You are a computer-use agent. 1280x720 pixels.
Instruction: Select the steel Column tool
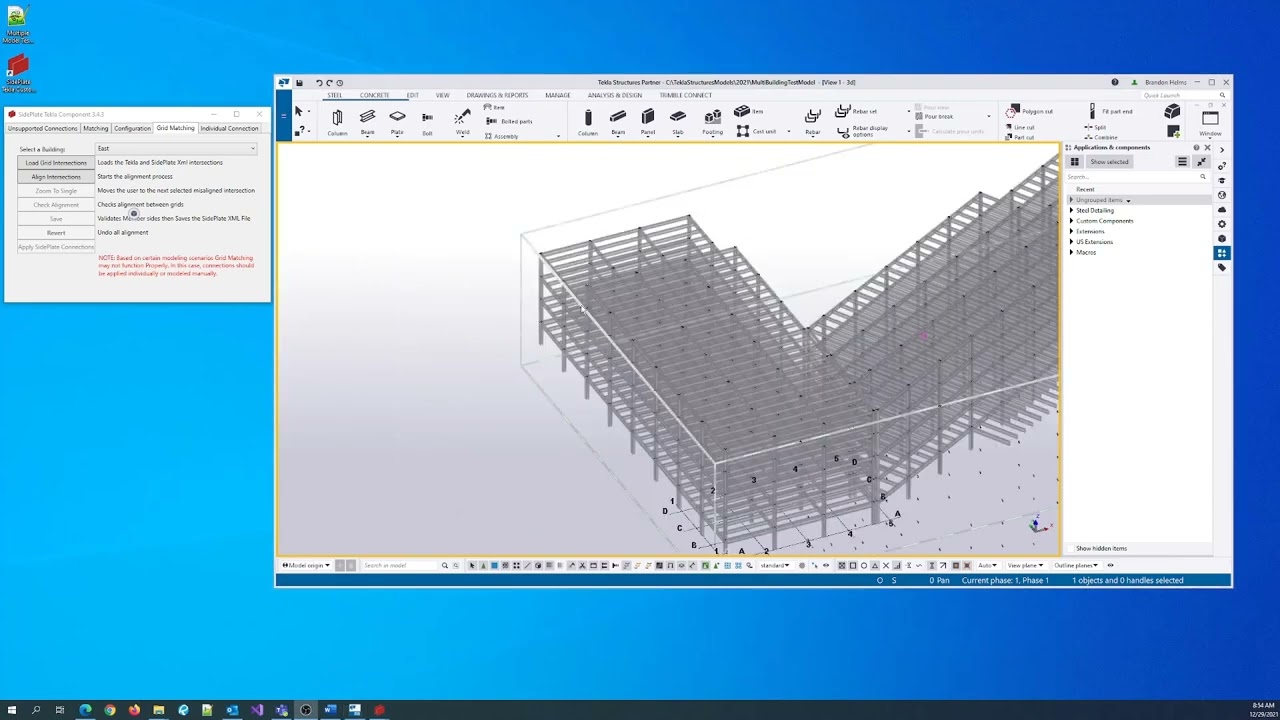point(337,121)
